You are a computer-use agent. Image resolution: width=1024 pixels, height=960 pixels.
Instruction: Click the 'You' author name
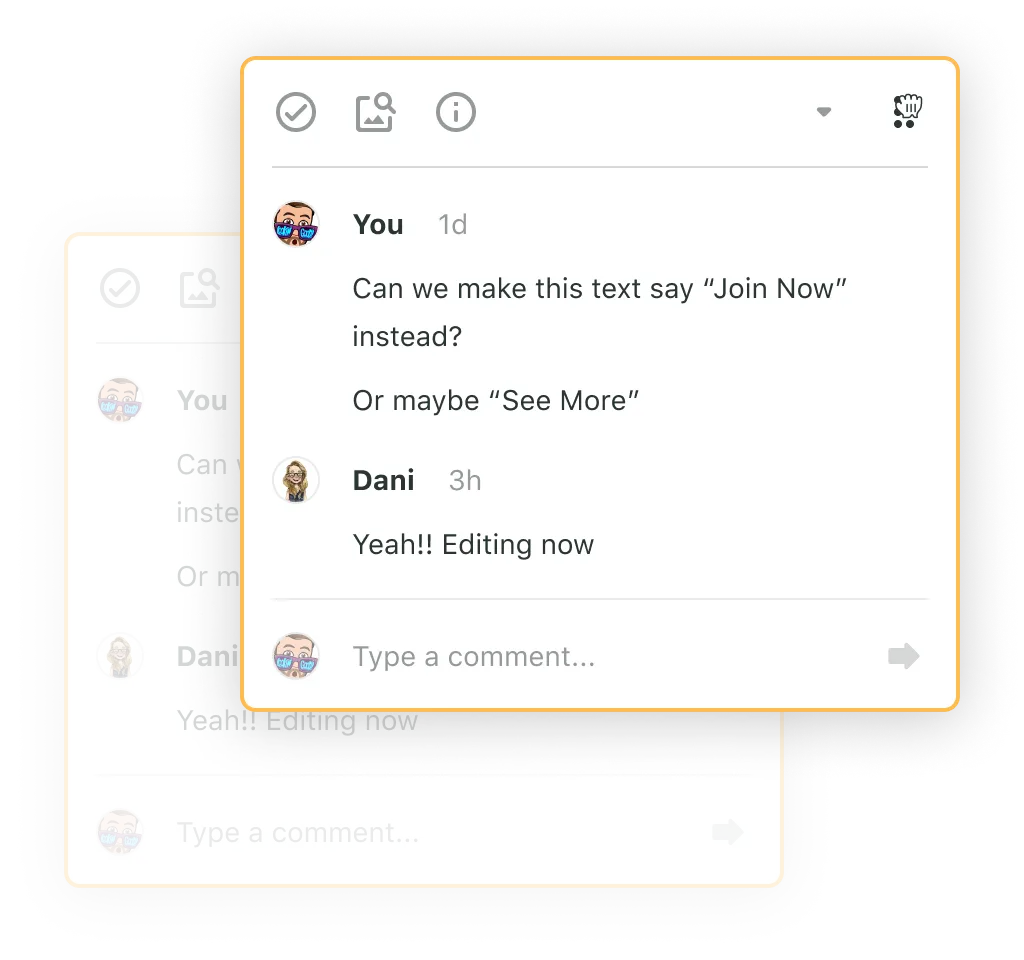tap(378, 225)
